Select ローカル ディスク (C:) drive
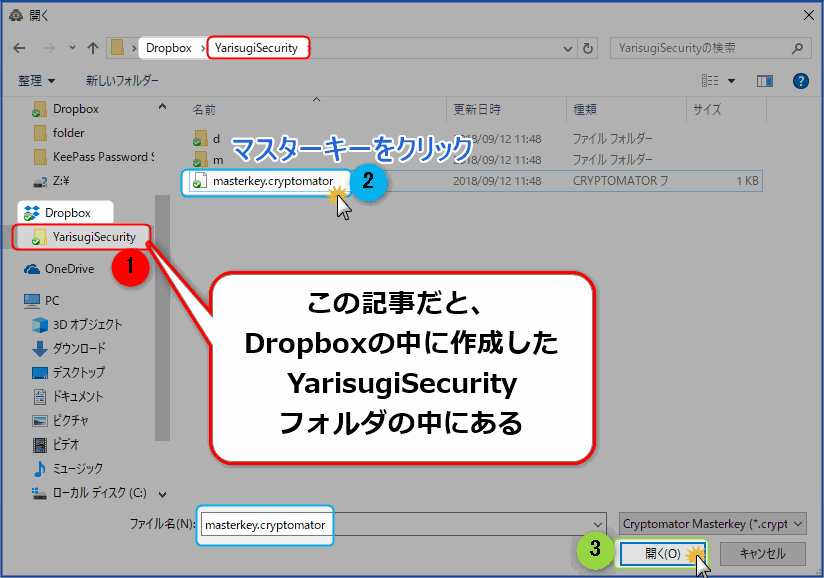 point(99,493)
